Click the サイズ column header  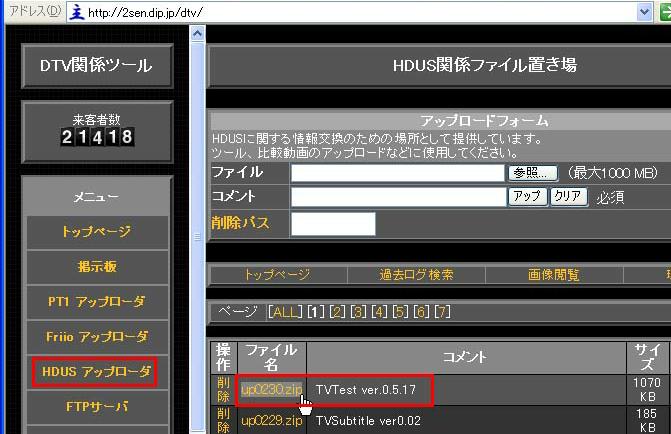pos(647,357)
